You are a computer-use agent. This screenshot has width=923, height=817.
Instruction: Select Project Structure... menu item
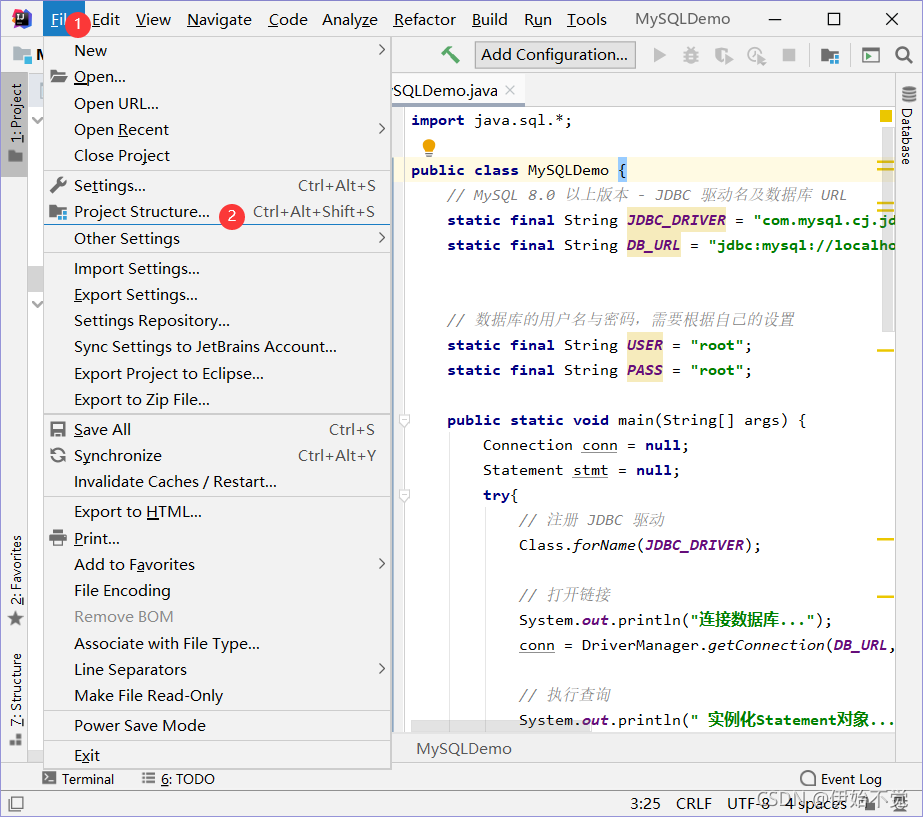click(x=217, y=211)
